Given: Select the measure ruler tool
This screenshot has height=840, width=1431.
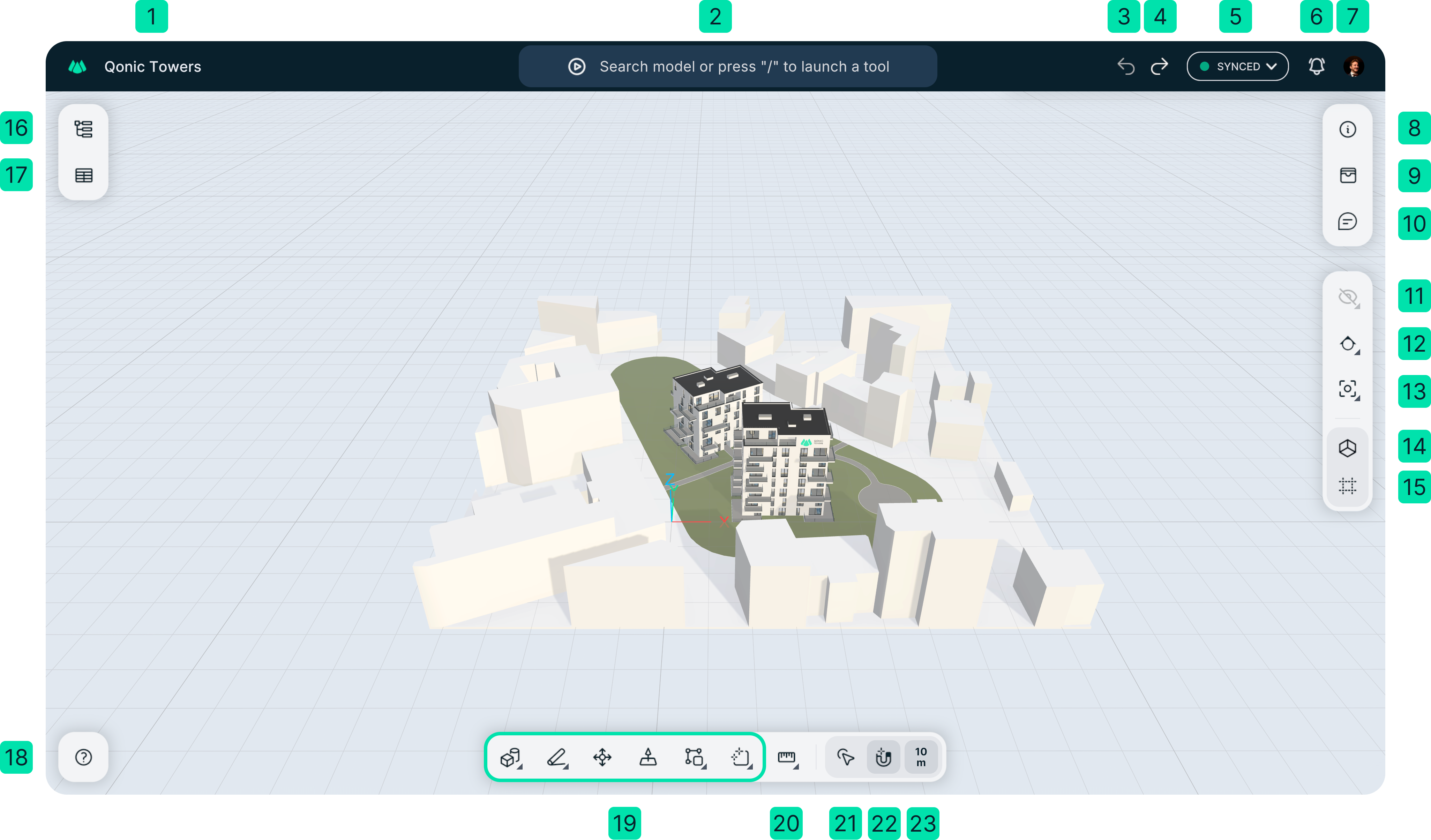Looking at the screenshot, I should coord(787,757).
